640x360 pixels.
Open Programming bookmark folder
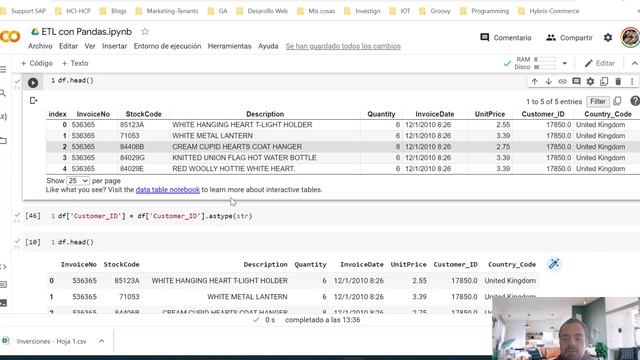tap(484, 11)
